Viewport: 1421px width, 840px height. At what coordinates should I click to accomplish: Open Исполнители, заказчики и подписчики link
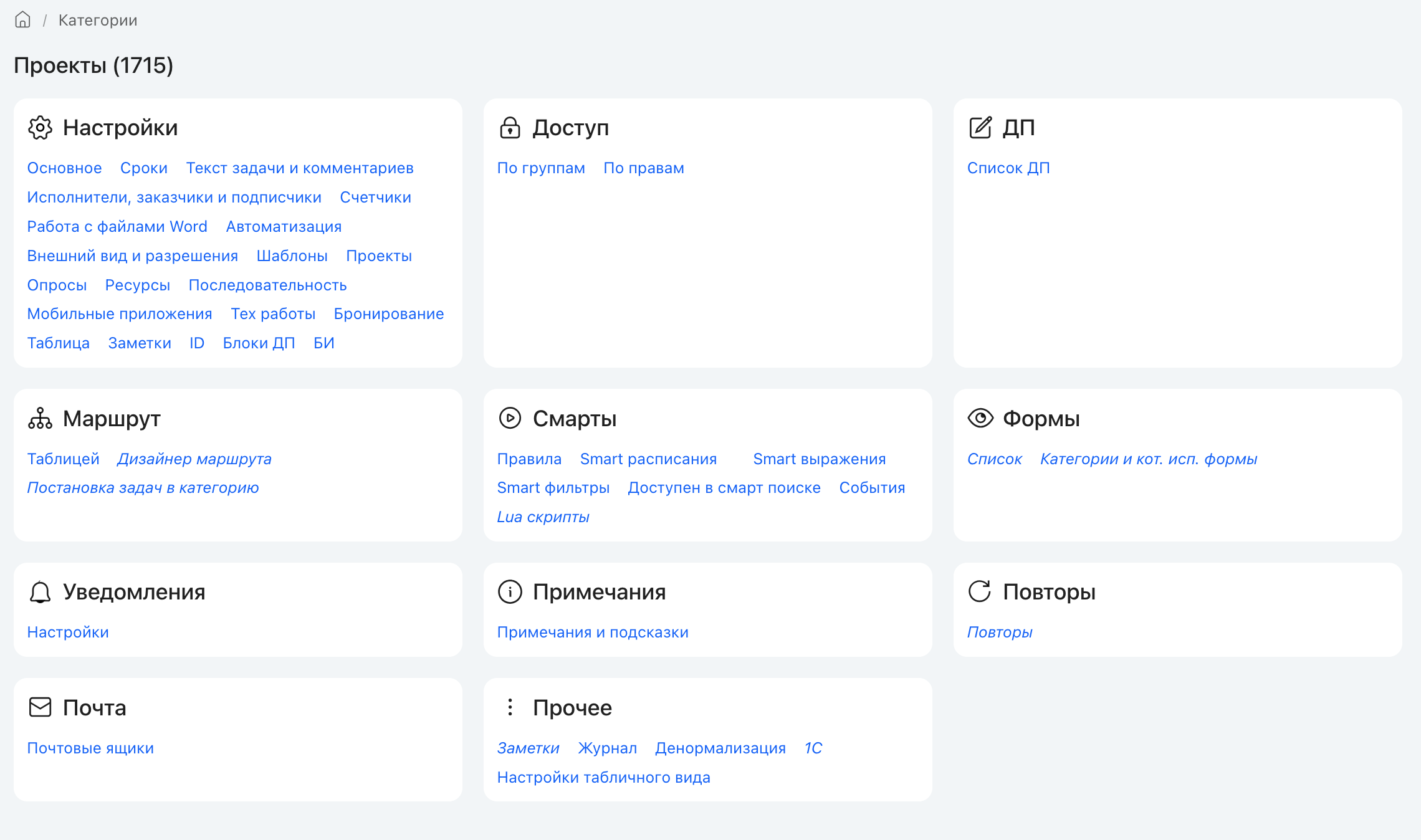(x=175, y=198)
